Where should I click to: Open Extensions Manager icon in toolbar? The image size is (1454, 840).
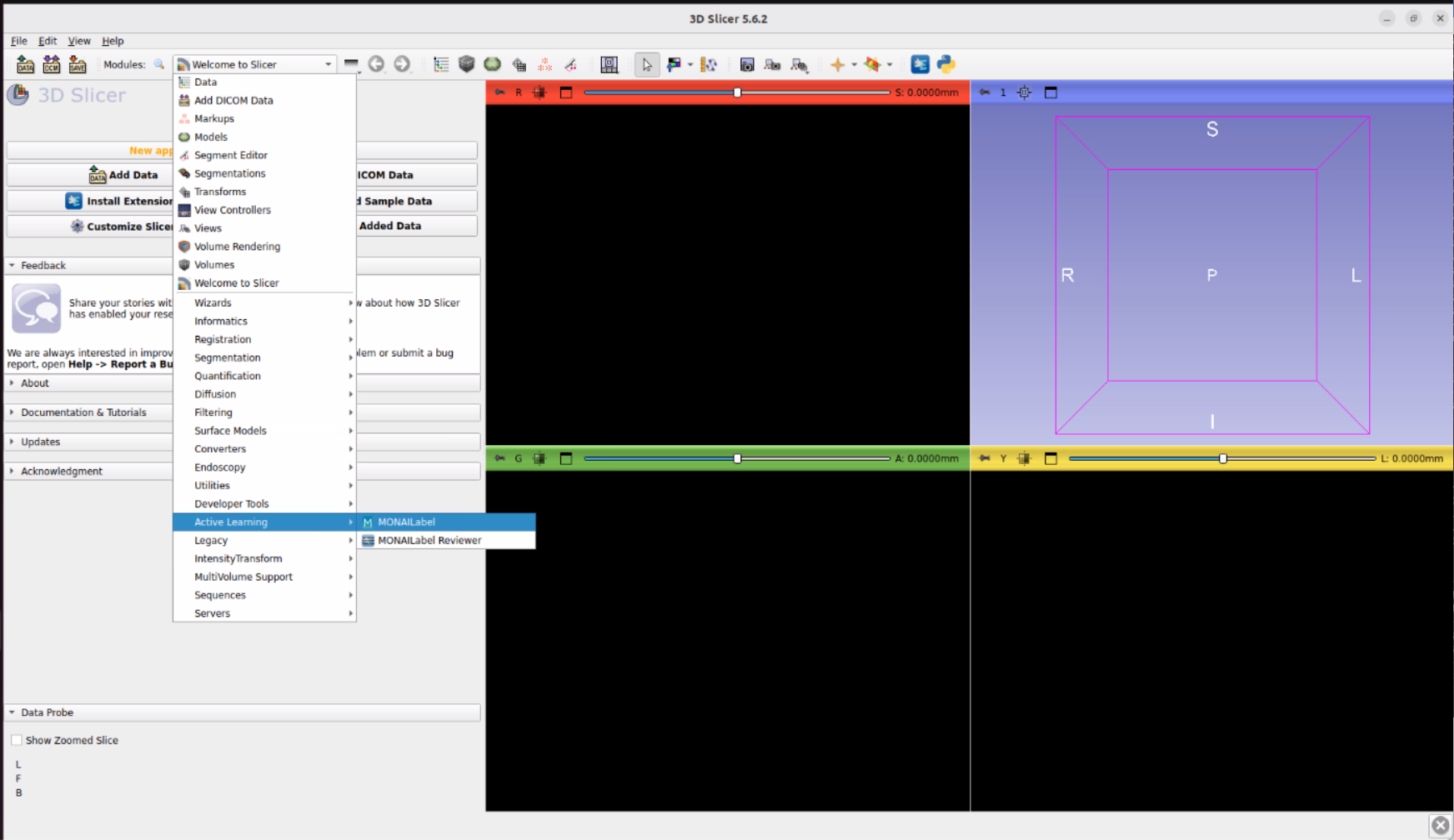click(920, 64)
